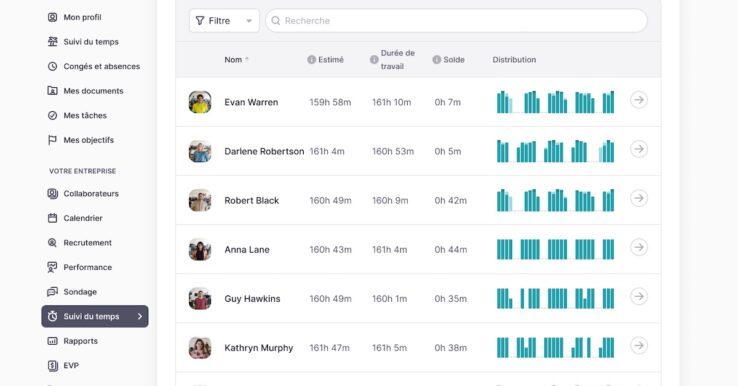Select the EVP sidebar icon
This screenshot has width=738, height=386.
53,365
